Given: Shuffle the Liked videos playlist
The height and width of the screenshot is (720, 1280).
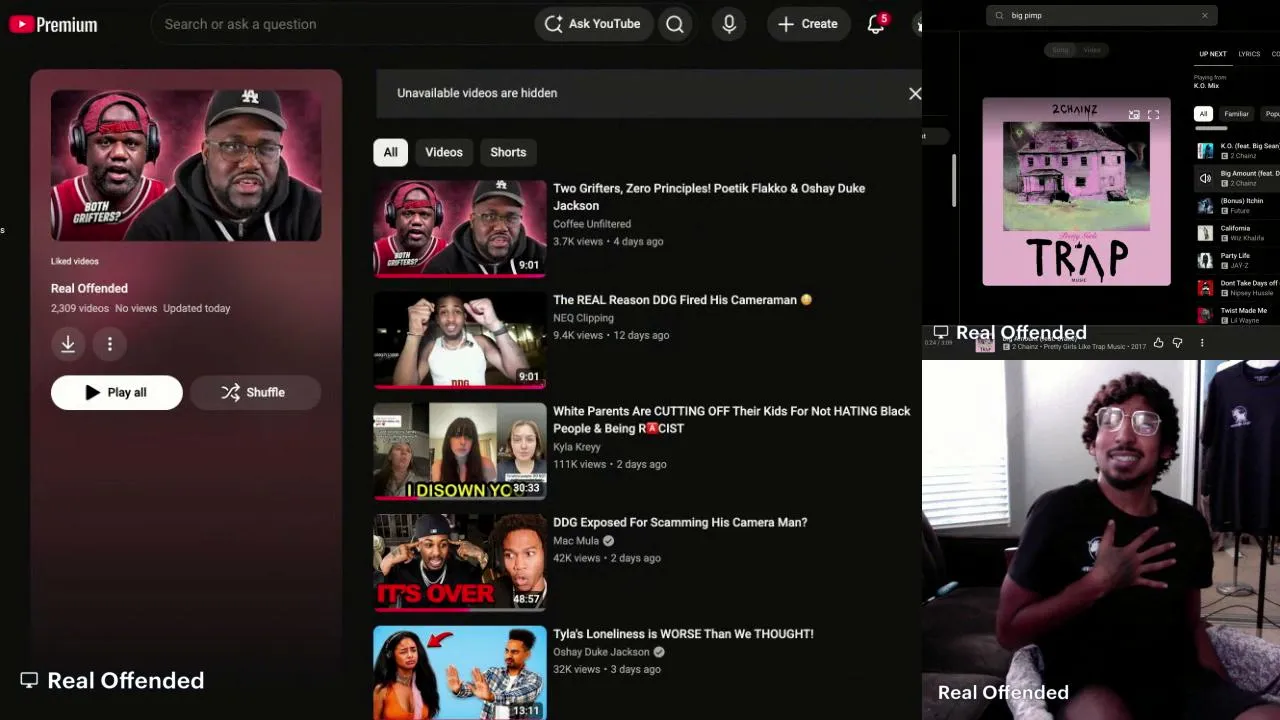Looking at the screenshot, I should [x=255, y=392].
